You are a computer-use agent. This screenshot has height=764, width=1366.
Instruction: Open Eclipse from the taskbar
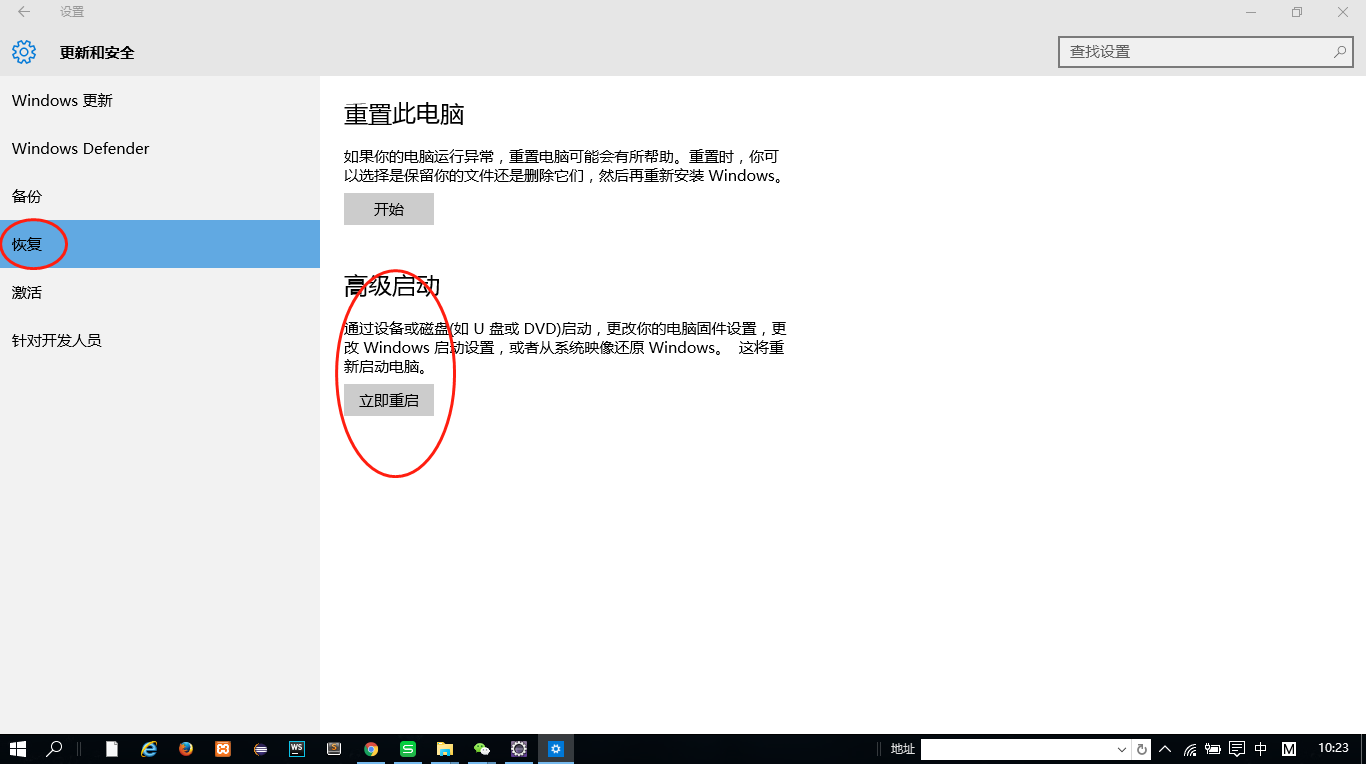coord(260,748)
